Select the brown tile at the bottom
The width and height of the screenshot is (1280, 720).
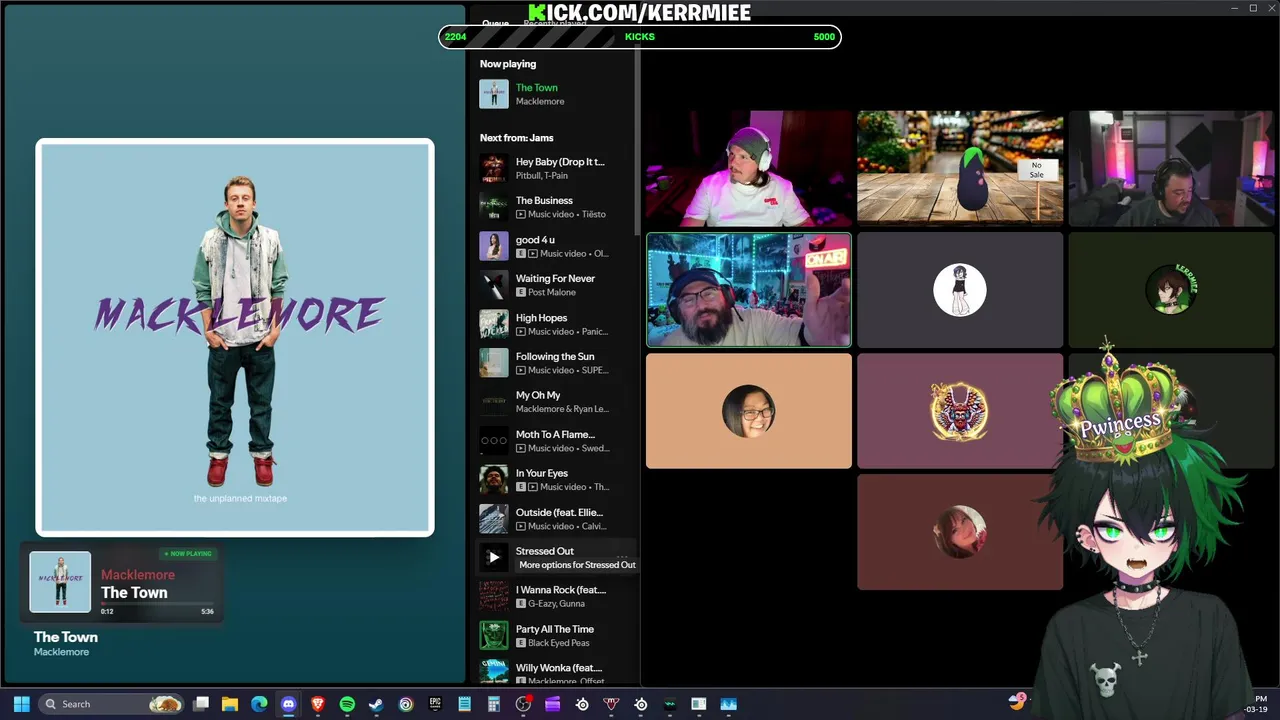pos(960,532)
